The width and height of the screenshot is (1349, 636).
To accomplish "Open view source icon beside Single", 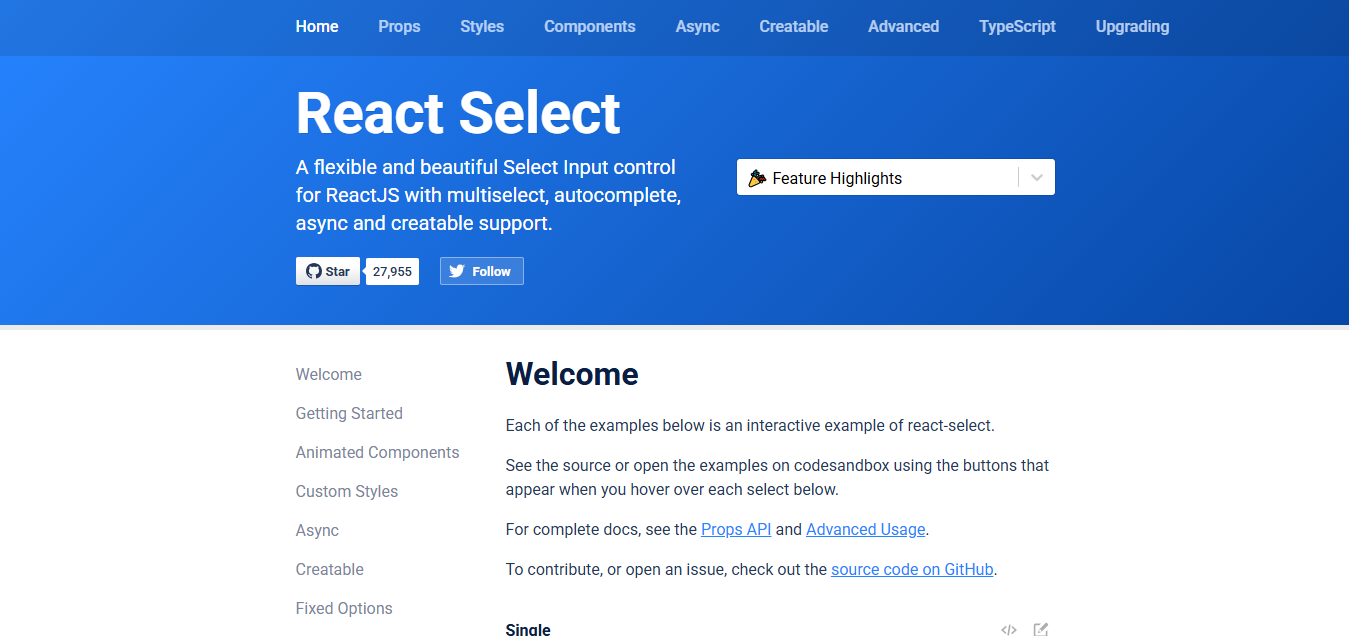I will [x=1009, y=629].
